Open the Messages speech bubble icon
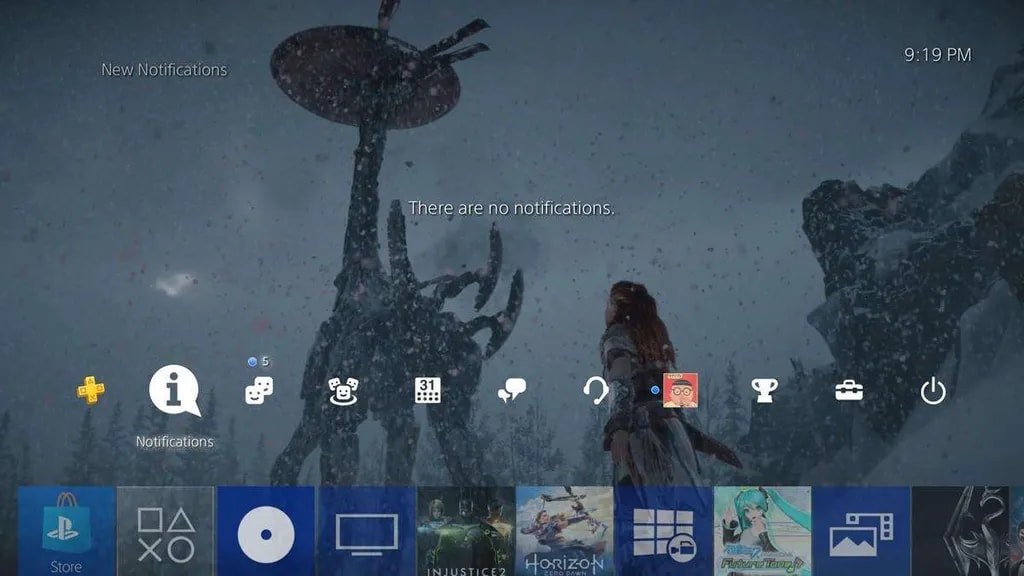Image resolution: width=1024 pixels, height=576 pixels. [x=512, y=392]
